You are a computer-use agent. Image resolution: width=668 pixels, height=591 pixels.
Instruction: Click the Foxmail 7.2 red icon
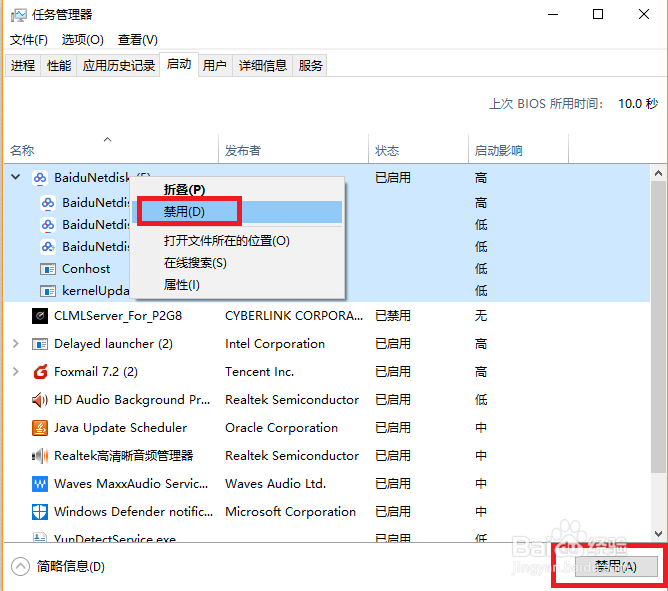pos(40,372)
